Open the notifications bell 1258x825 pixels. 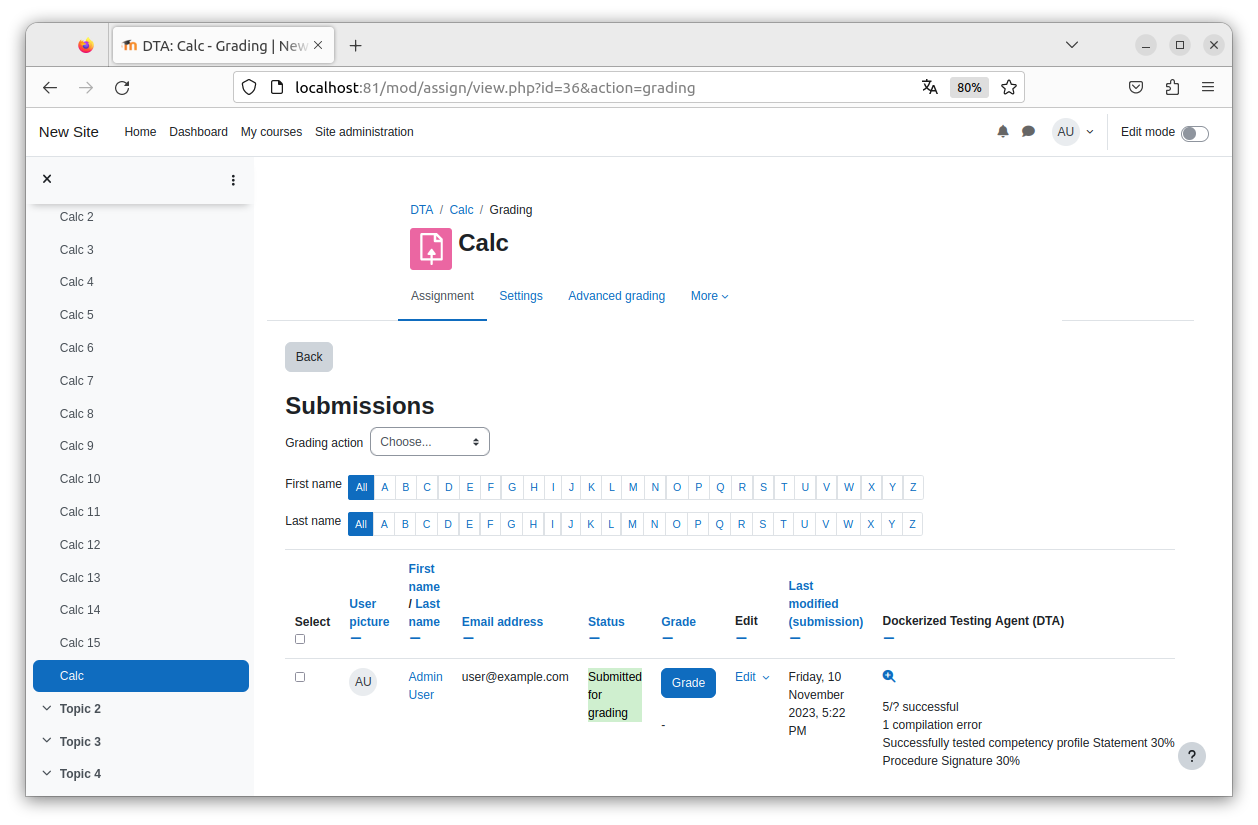tap(1003, 132)
